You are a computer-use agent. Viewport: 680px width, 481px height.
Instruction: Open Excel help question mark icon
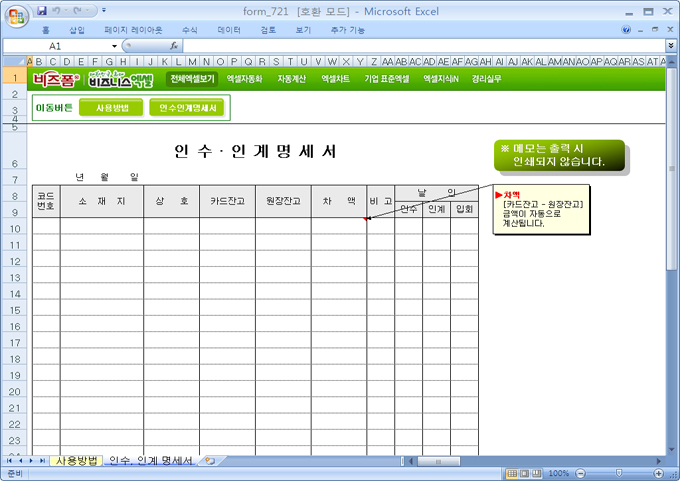tap(626, 30)
